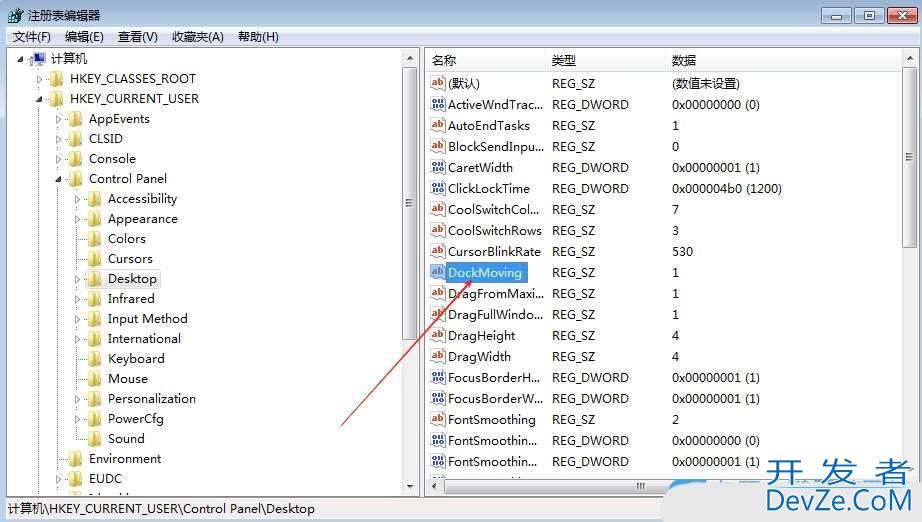Click the FocusBorderH... DWORD icon
The image size is (922, 522).
tap(438, 377)
